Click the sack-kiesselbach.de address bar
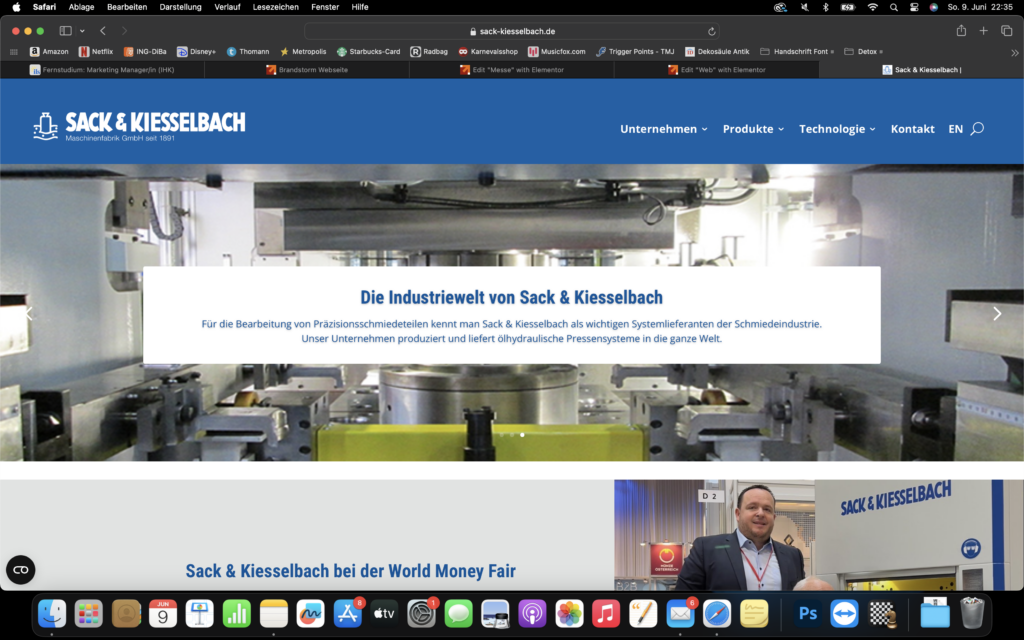The height and width of the screenshot is (640, 1024). click(512, 31)
